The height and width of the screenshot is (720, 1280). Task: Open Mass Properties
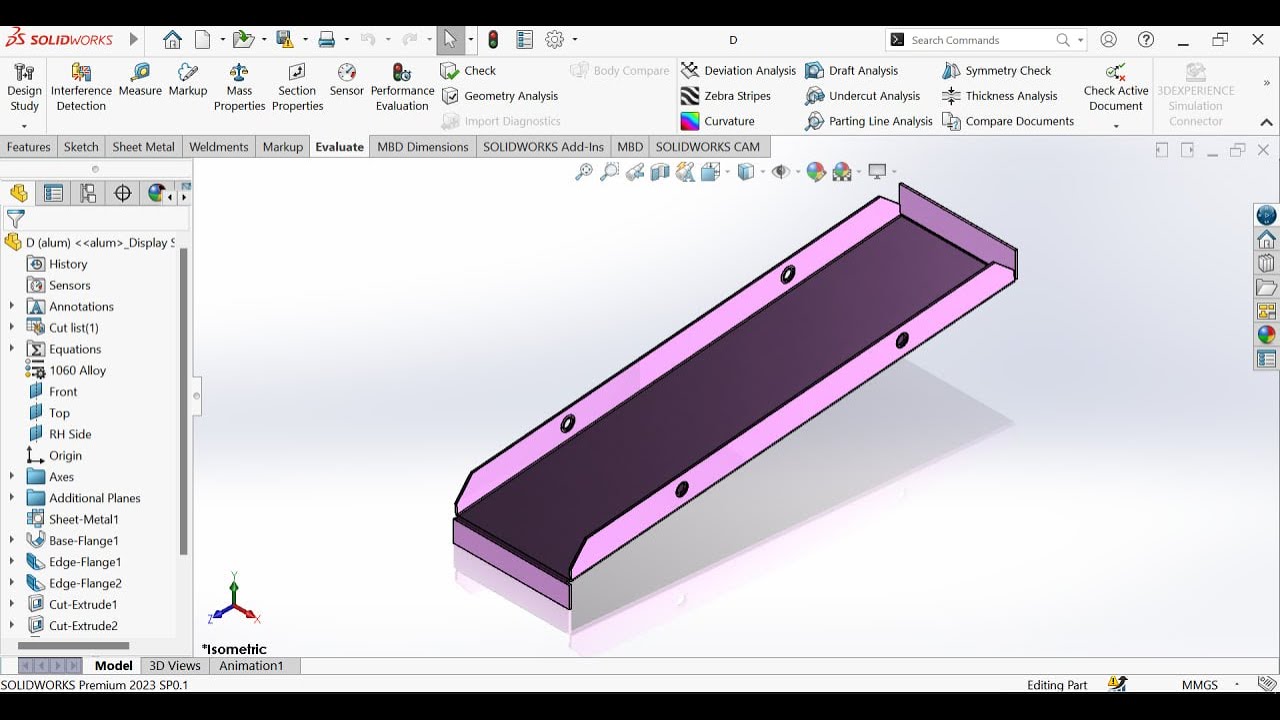(x=239, y=88)
